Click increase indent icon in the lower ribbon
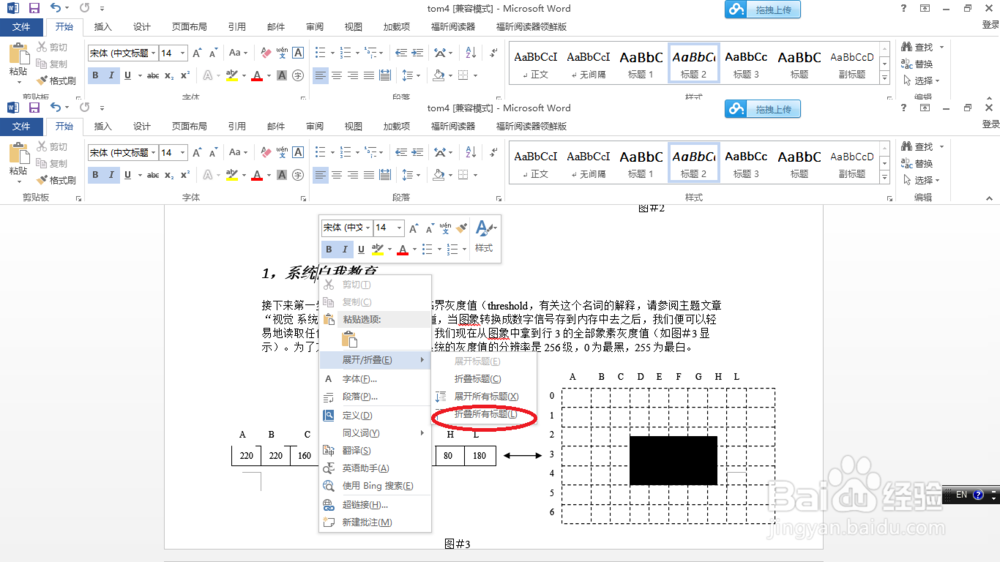 click(x=418, y=152)
